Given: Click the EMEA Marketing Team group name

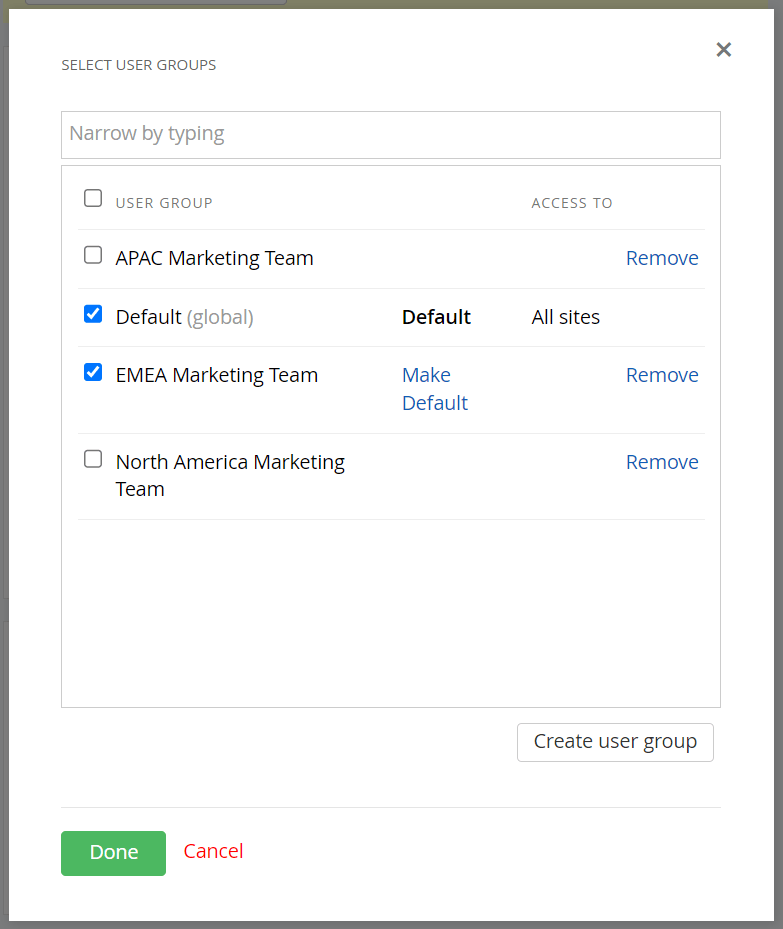Looking at the screenshot, I should click(216, 375).
